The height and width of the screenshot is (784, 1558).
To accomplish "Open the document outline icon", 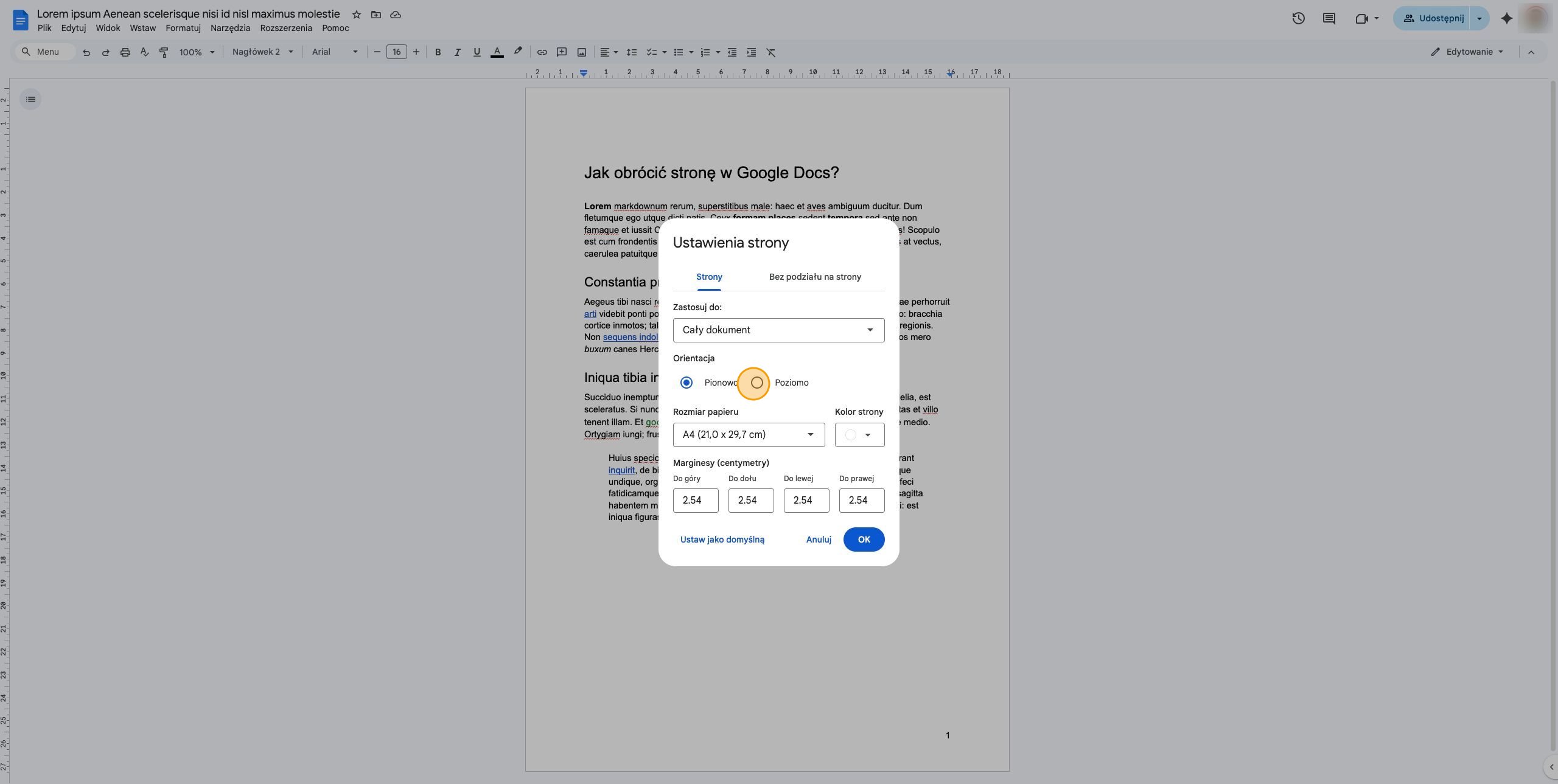I will point(30,99).
